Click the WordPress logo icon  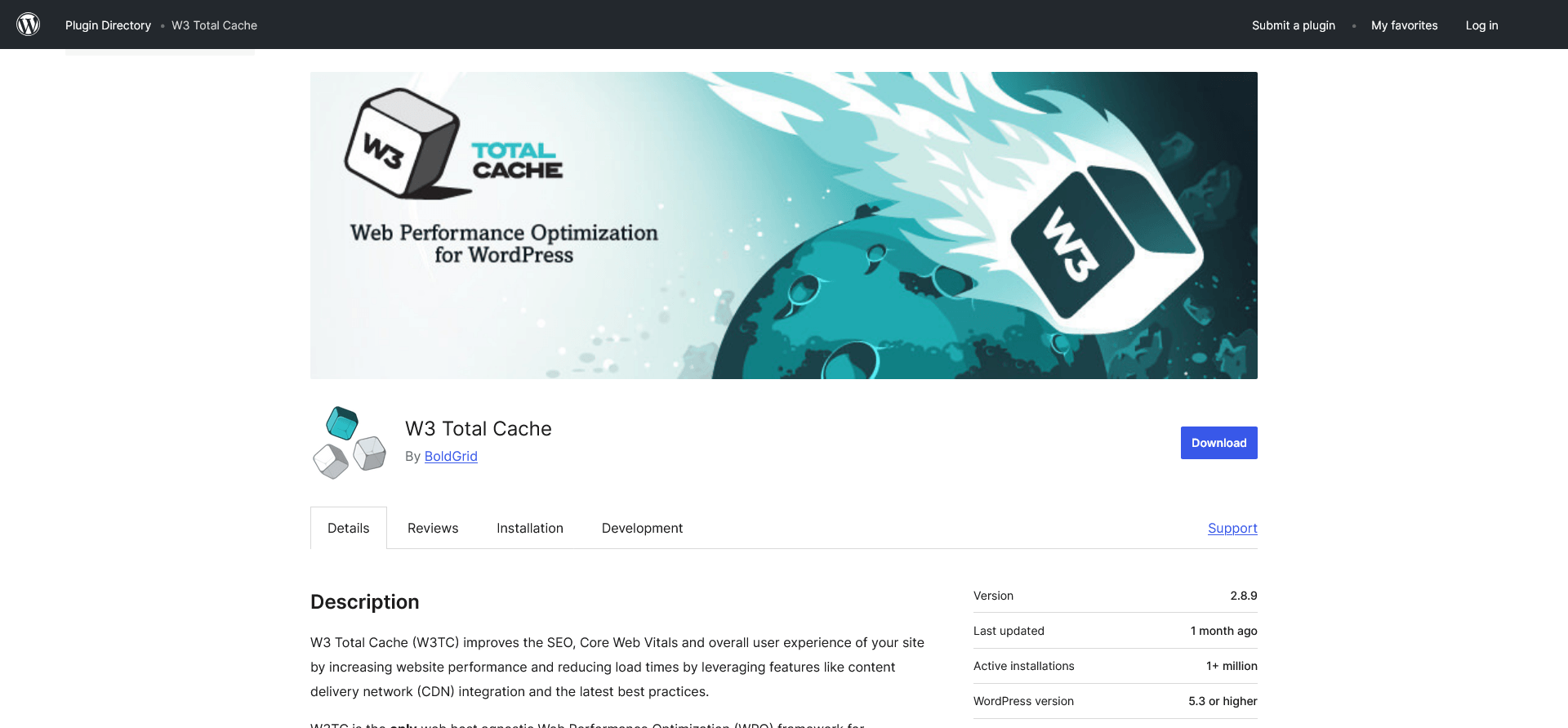click(x=29, y=25)
